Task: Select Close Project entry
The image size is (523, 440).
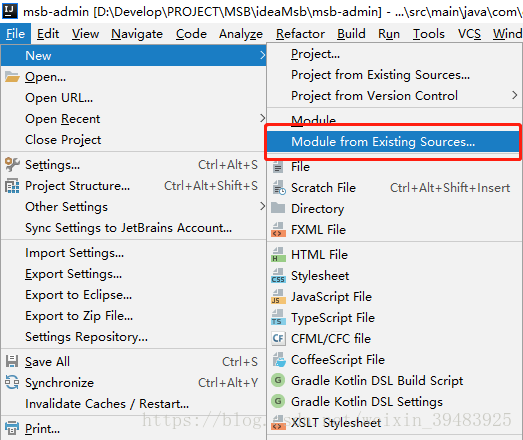Action: point(133,140)
